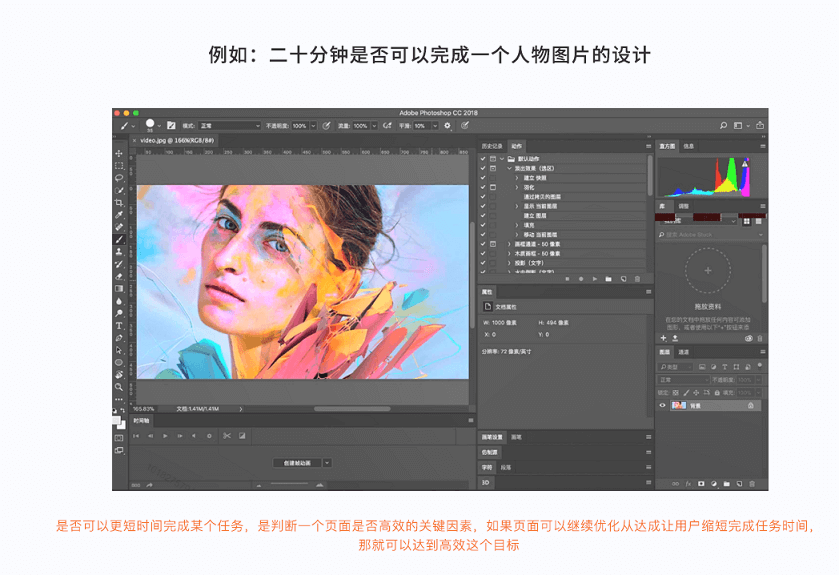Open brush preset picker arrow
The width and height of the screenshot is (839, 575).
click(x=159, y=126)
